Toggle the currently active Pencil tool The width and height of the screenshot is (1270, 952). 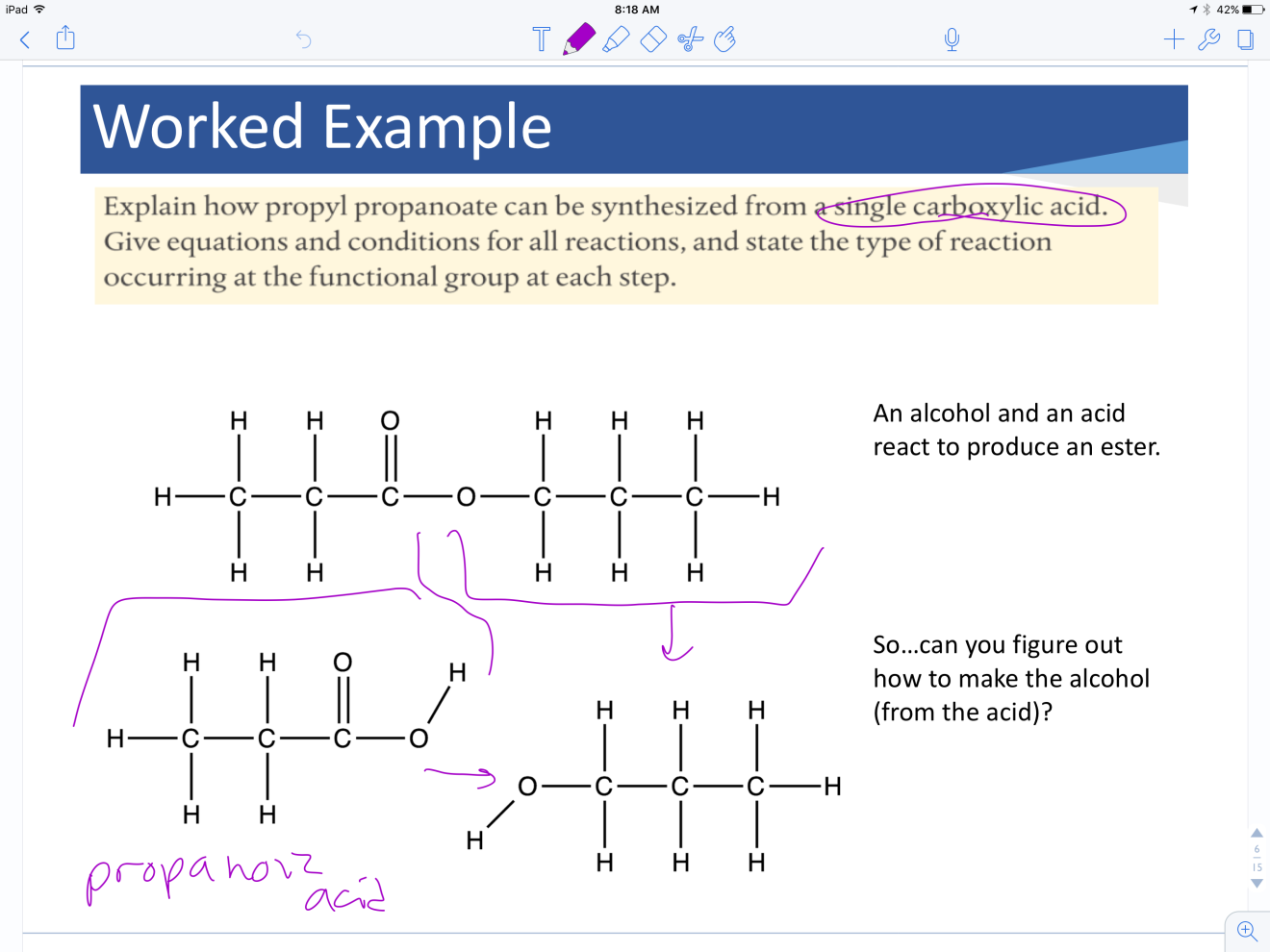pyautogui.click(x=577, y=39)
